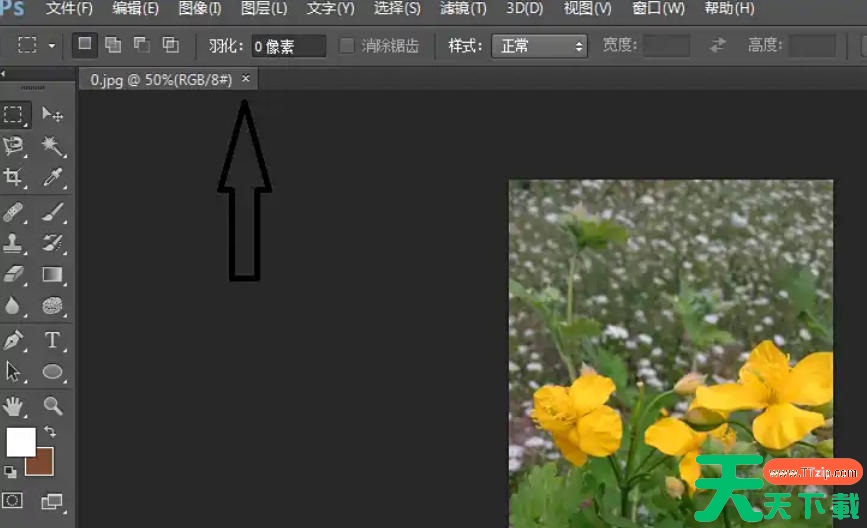867x528 pixels.
Task: Activate the Eraser tool
Action: click(x=14, y=274)
